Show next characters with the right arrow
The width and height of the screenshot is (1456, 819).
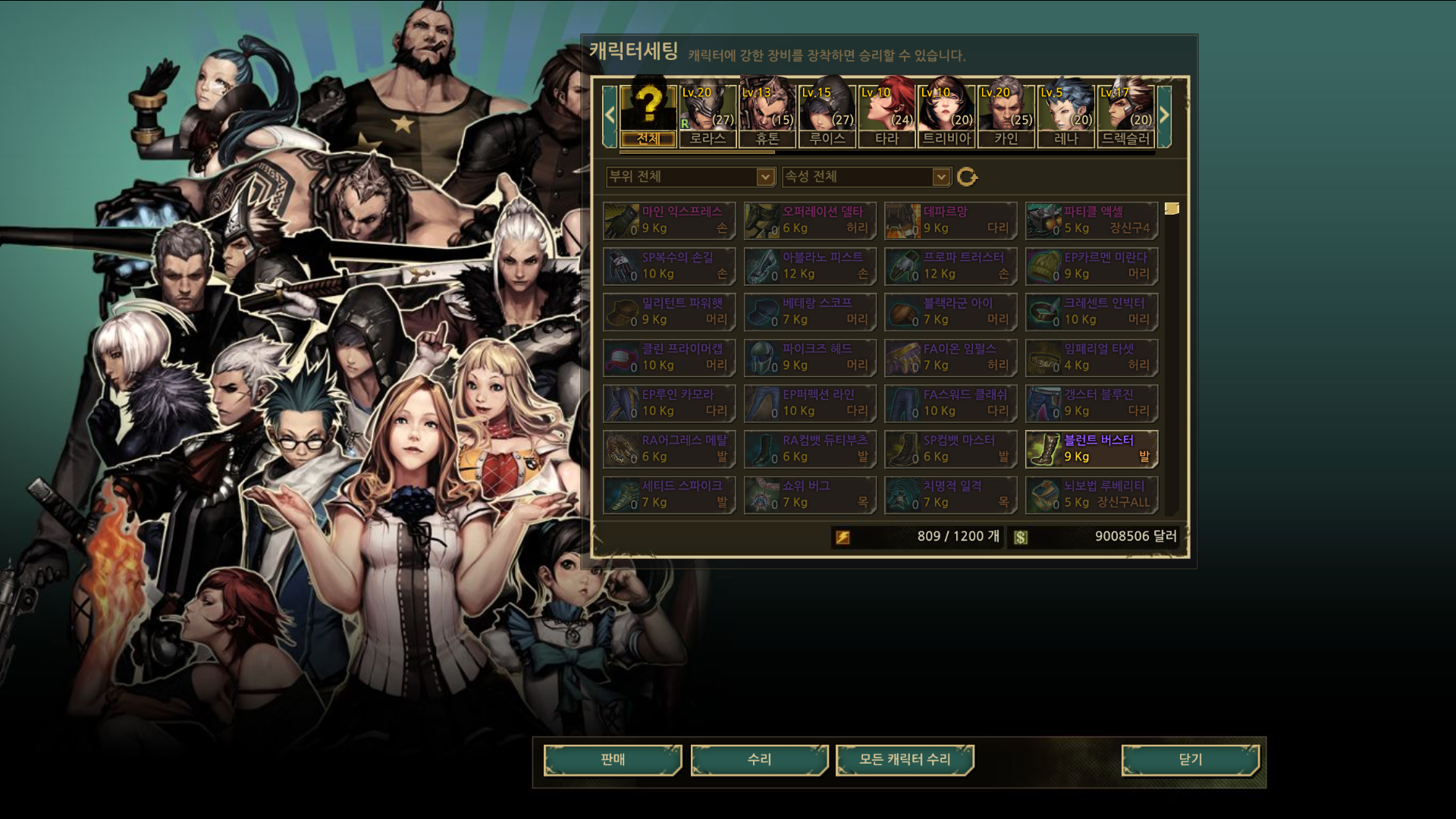pyautogui.click(x=1164, y=116)
